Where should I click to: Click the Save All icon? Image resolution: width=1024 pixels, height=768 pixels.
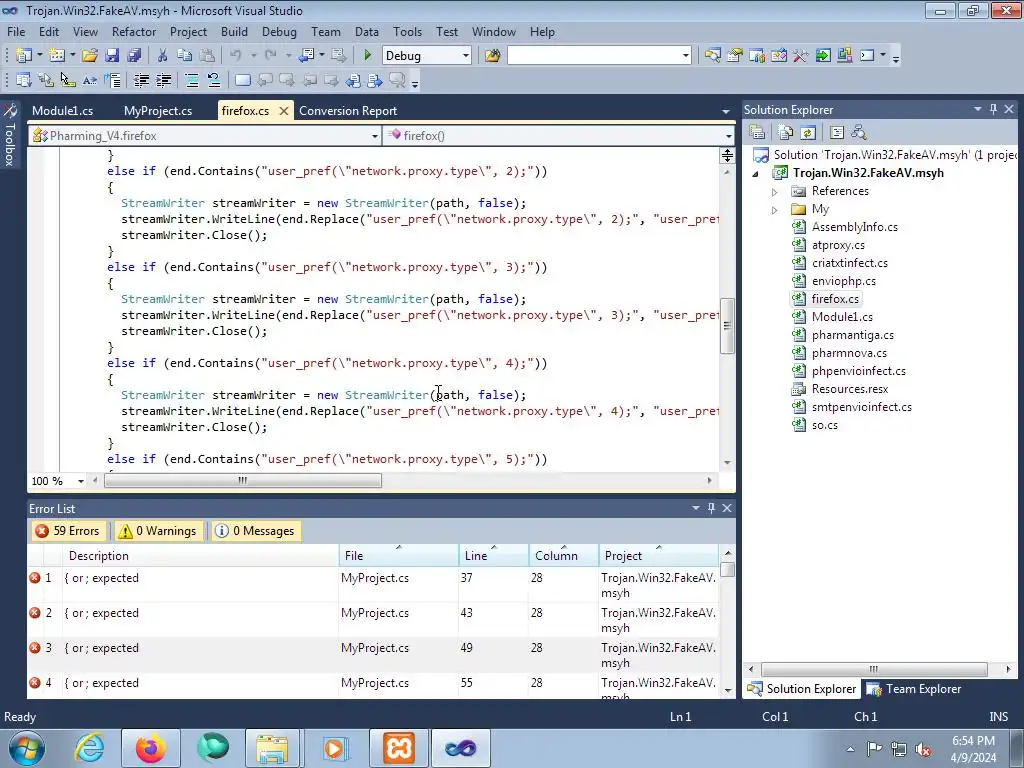(x=135, y=56)
